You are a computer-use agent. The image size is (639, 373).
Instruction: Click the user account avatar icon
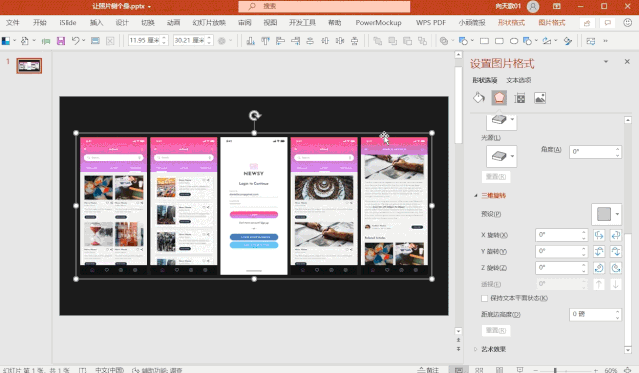click(533, 6)
